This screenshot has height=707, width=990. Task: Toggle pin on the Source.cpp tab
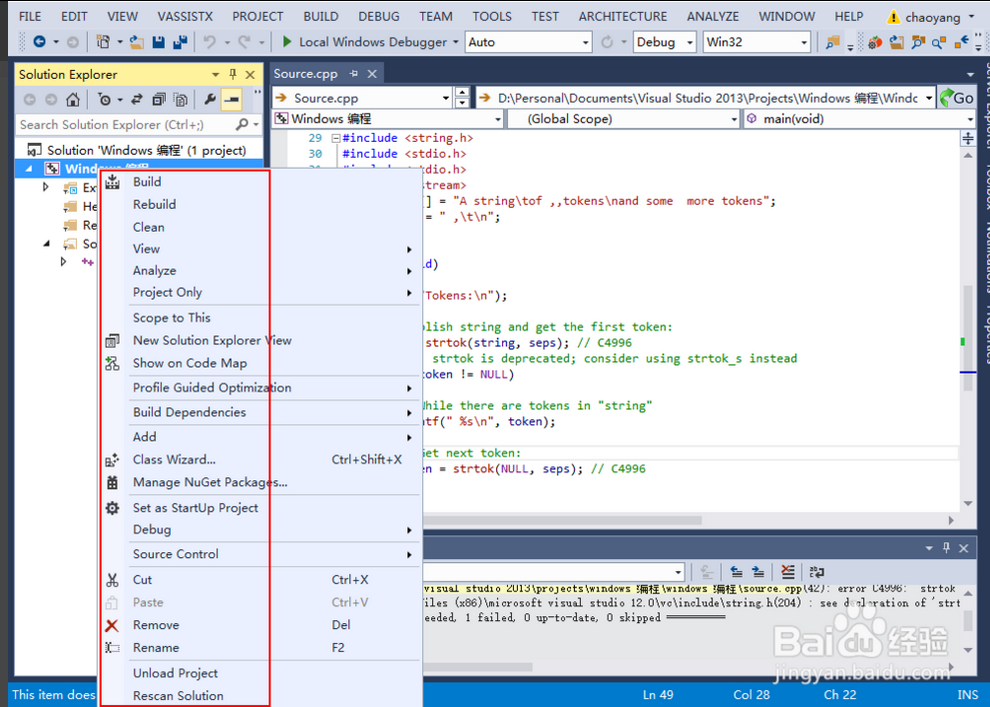pyautogui.click(x=354, y=74)
